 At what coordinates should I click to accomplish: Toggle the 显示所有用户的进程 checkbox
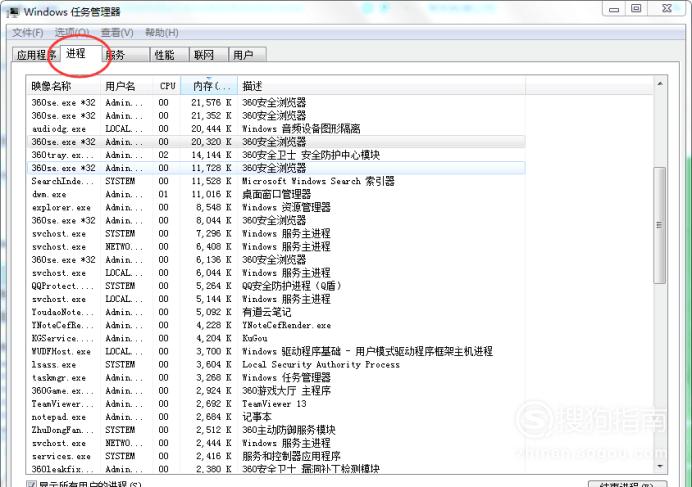pos(31,484)
